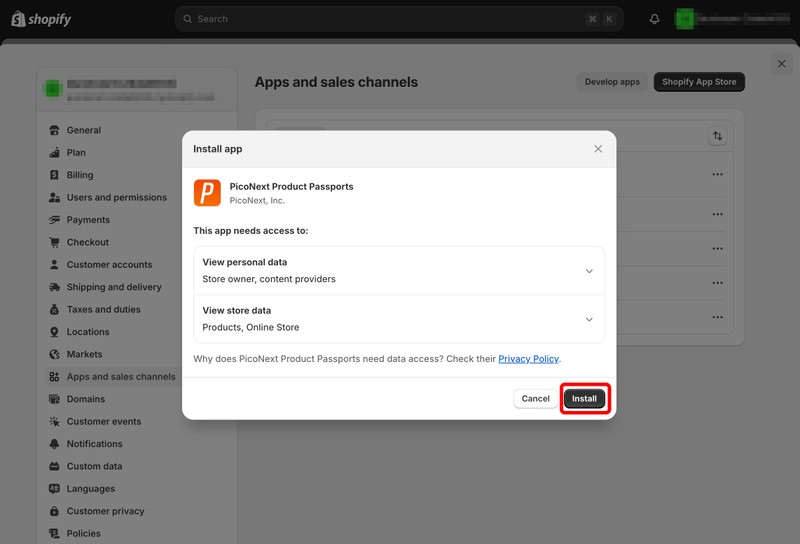This screenshot has width=800, height=544.
Task: Click the Checkout cart icon
Action: tap(55, 242)
